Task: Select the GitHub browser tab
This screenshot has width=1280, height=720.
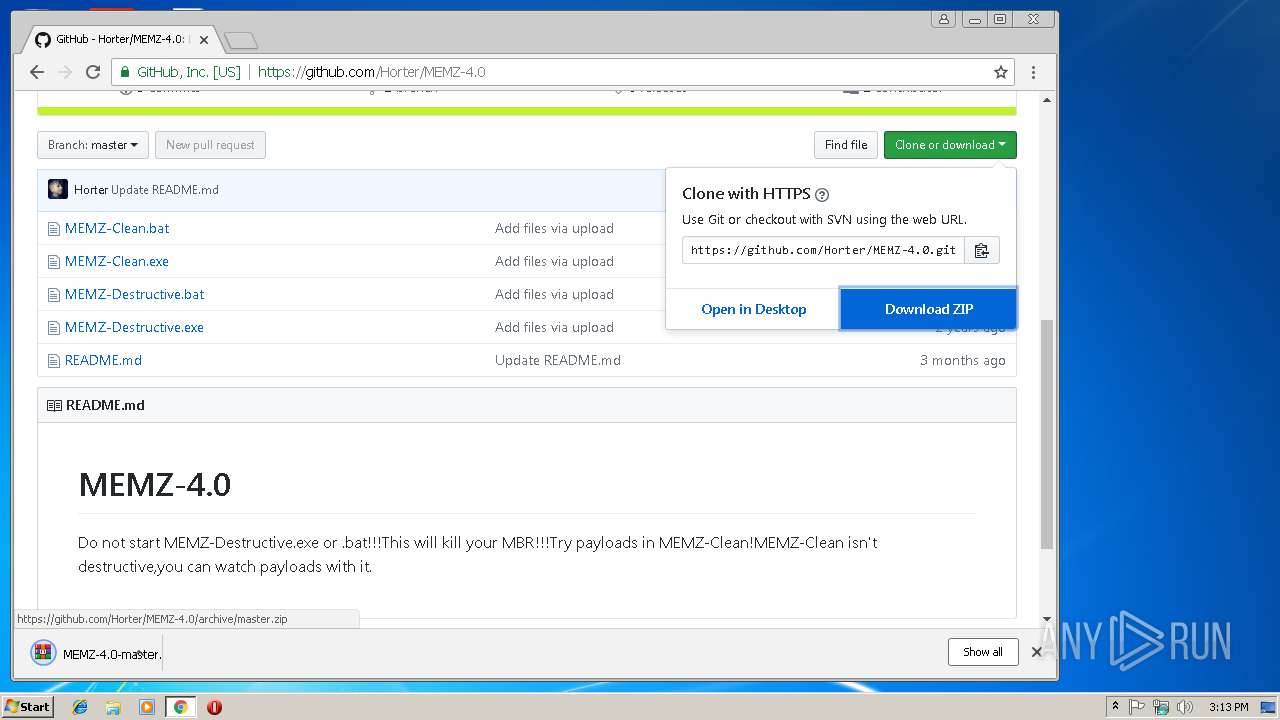Action: [122, 40]
